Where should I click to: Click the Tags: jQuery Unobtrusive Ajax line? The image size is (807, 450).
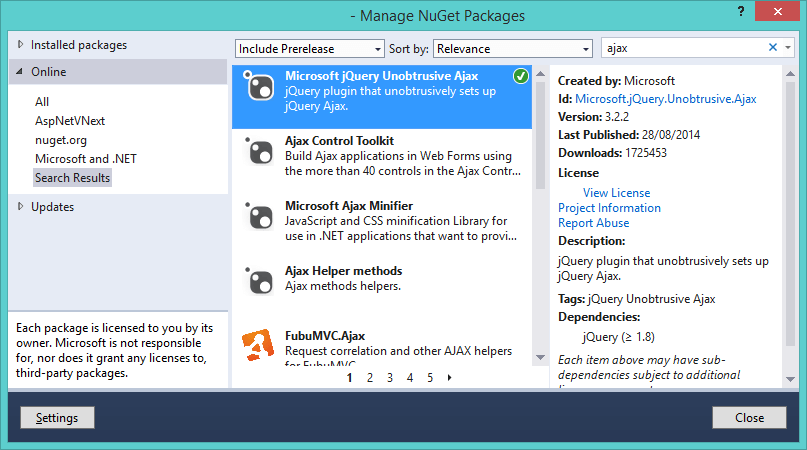[637, 299]
